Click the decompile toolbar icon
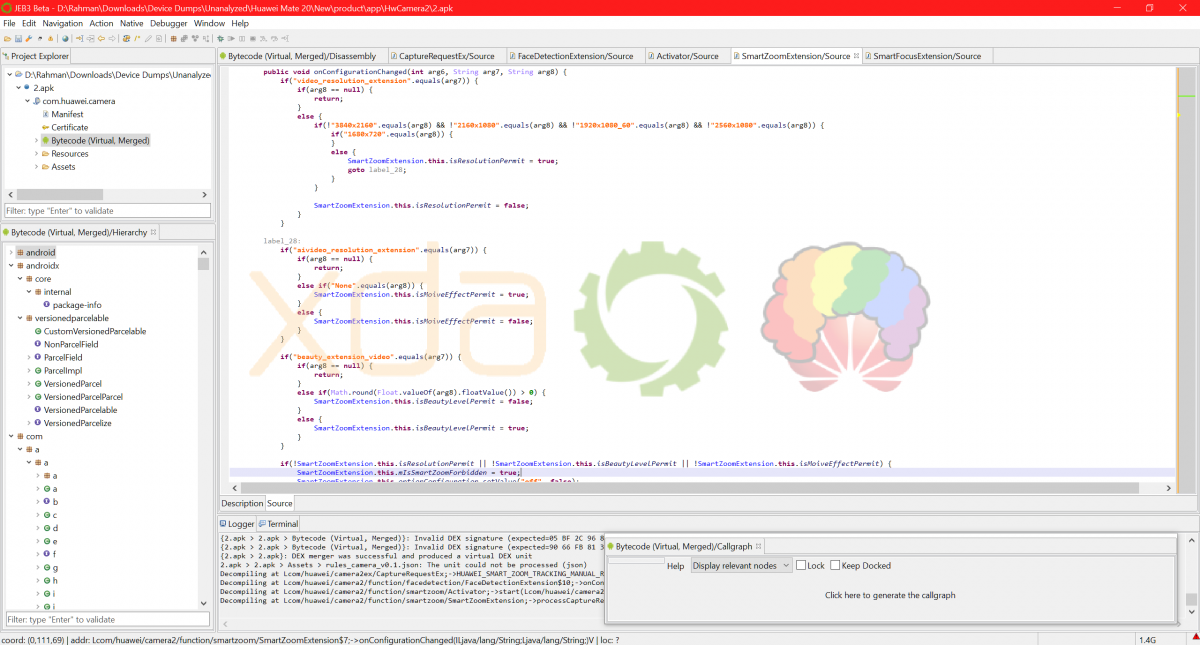1200x645 pixels. [126, 39]
